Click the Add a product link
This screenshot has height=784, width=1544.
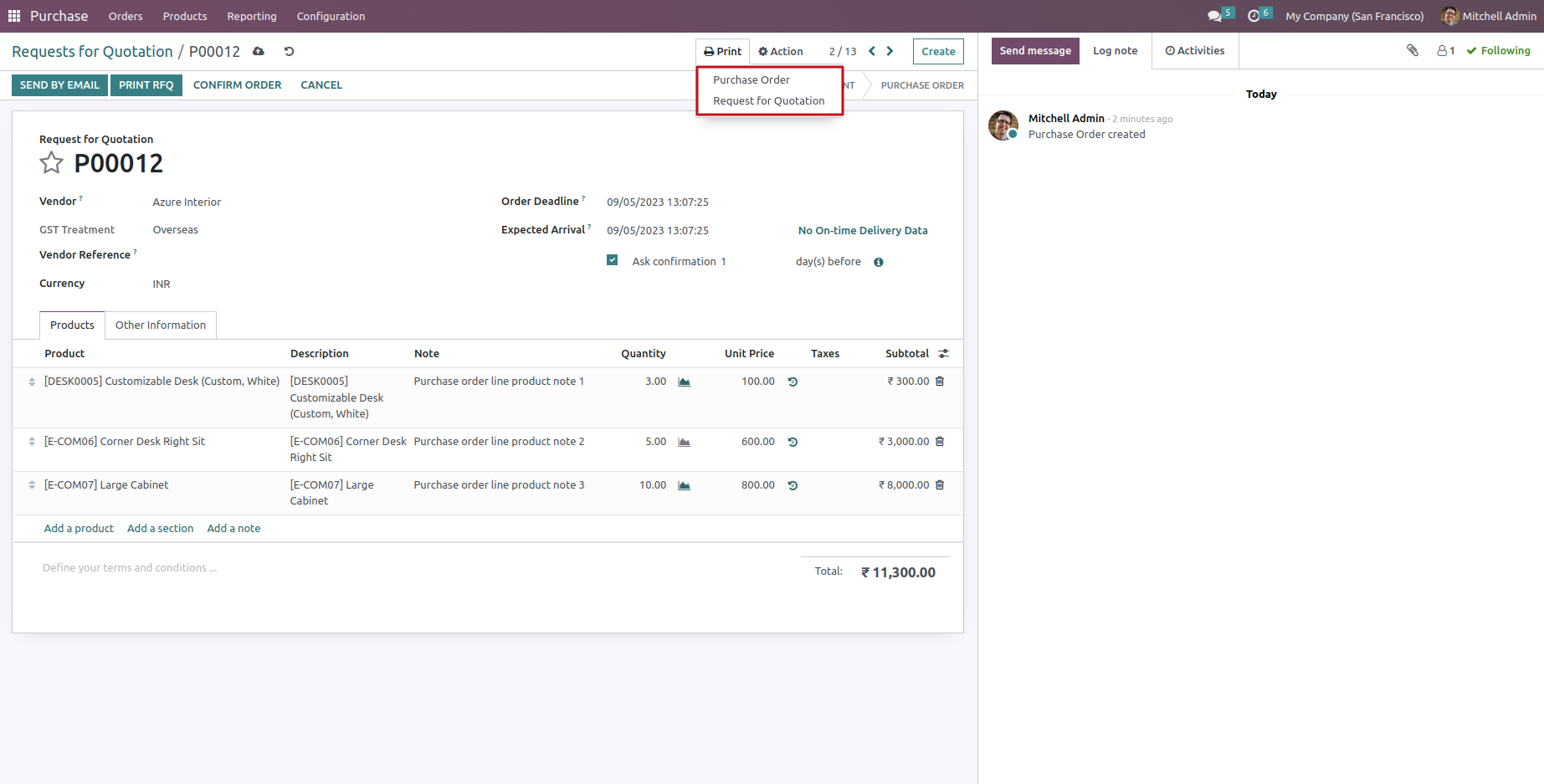point(79,529)
